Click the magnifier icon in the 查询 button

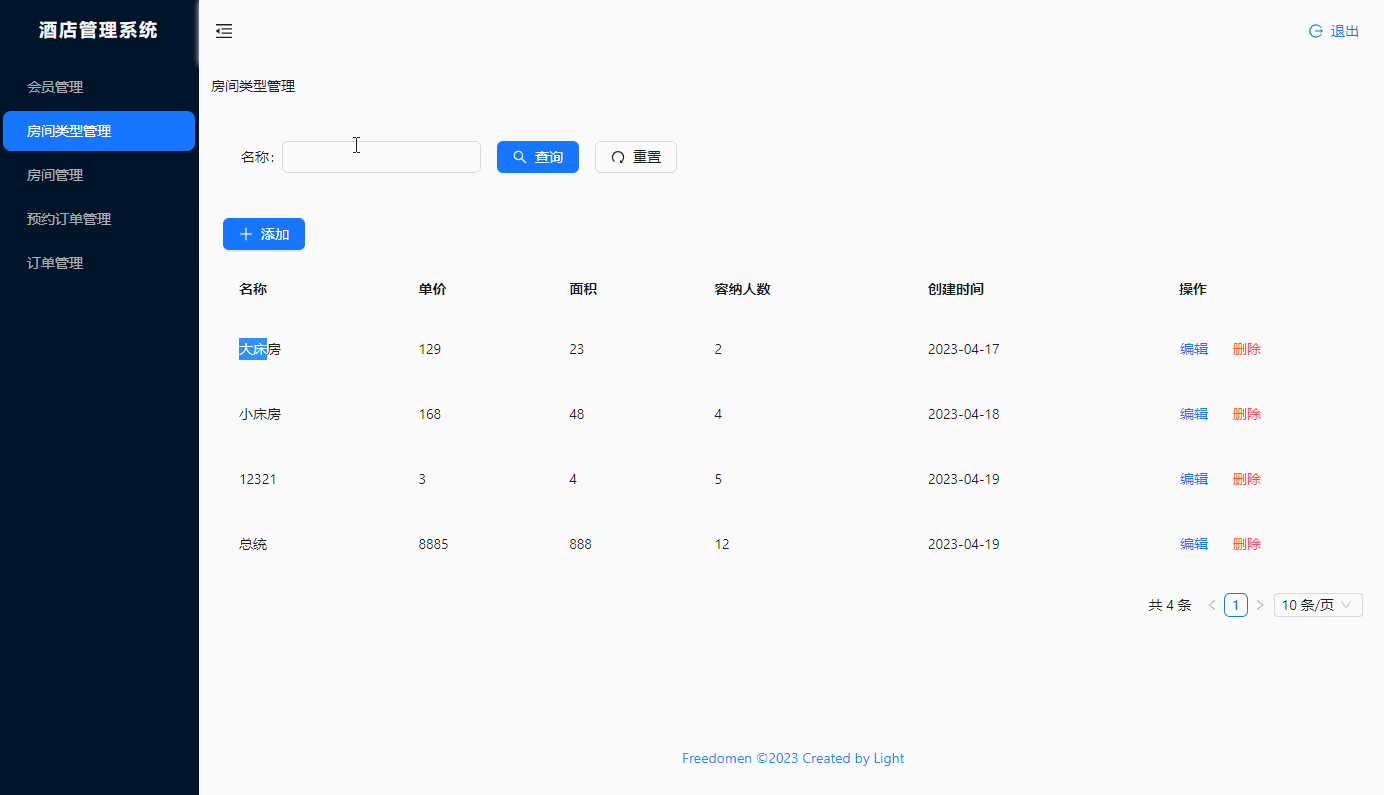(520, 157)
